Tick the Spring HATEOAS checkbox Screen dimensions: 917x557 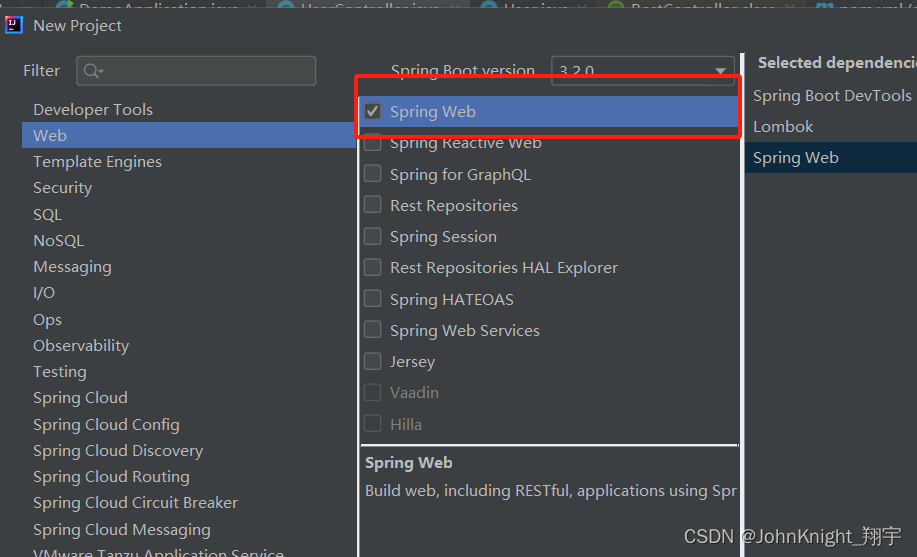click(373, 299)
